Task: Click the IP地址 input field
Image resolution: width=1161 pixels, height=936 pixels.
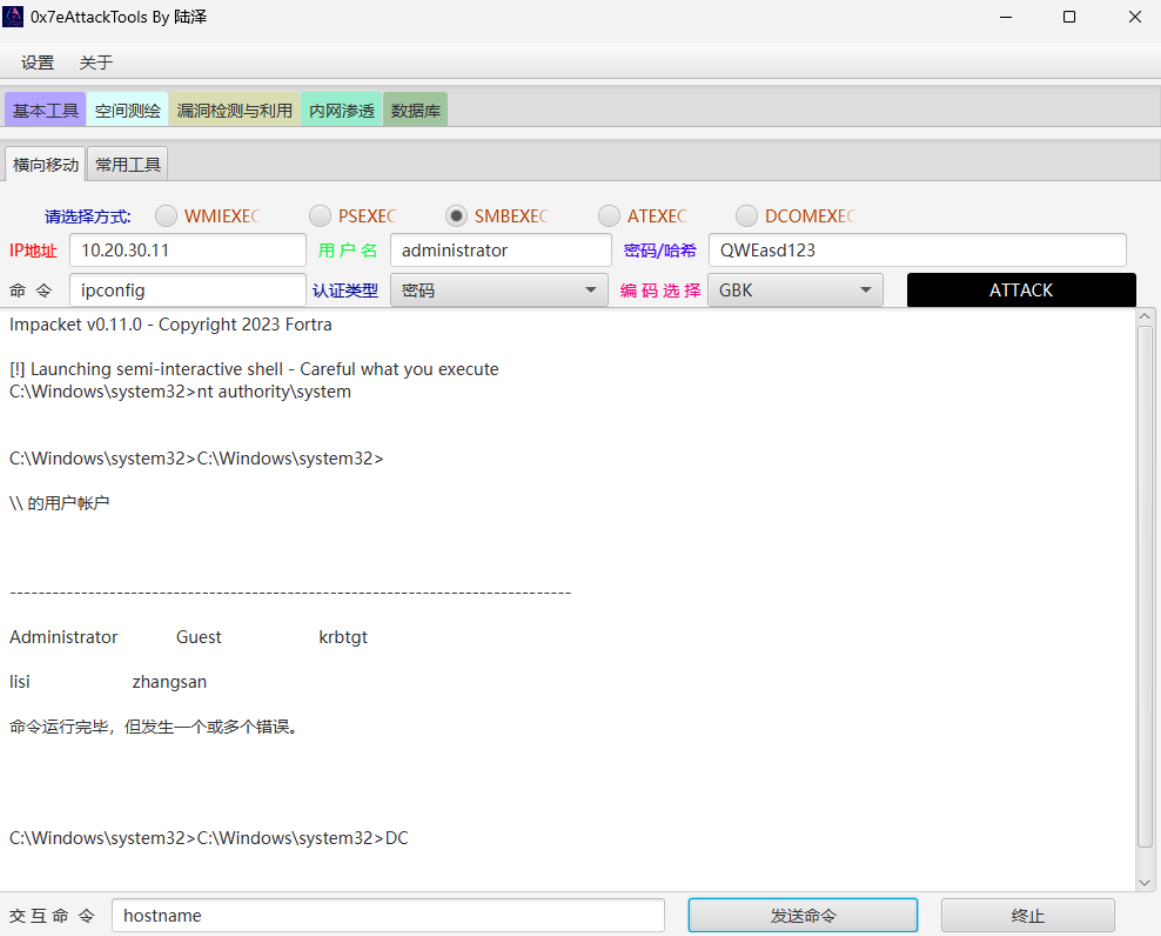Action: click(x=187, y=251)
